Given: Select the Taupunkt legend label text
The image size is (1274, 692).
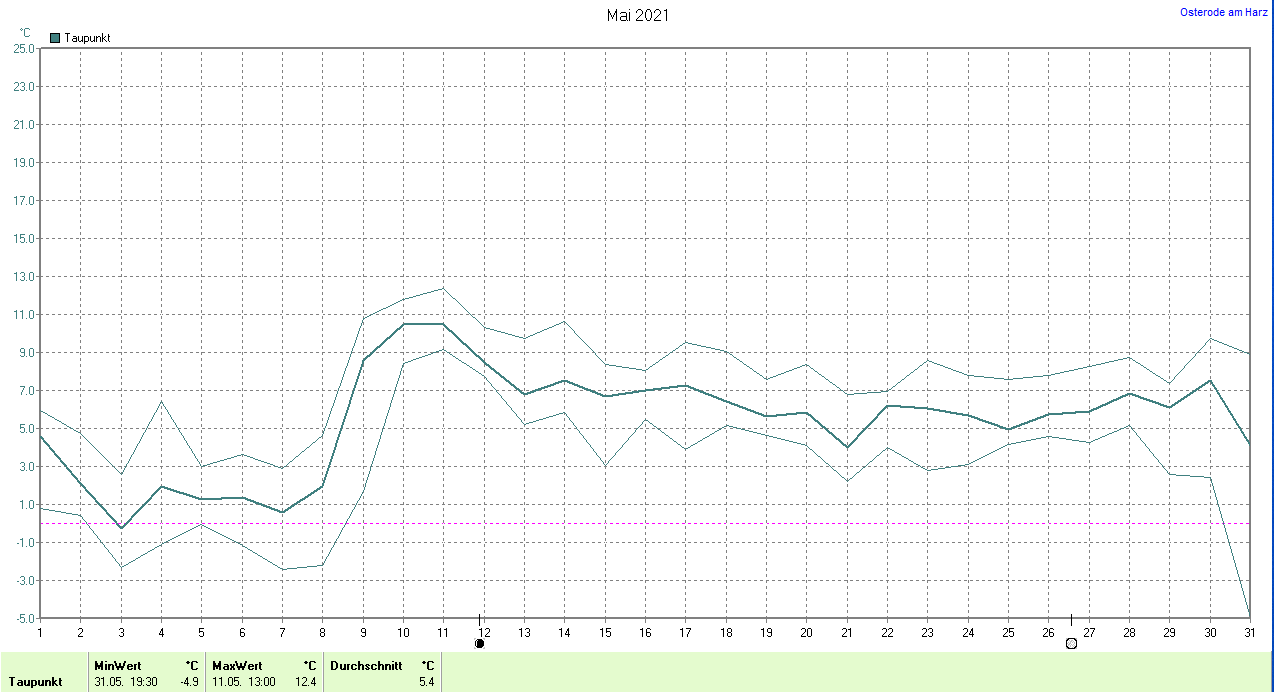Looking at the screenshot, I should pos(87,38).
